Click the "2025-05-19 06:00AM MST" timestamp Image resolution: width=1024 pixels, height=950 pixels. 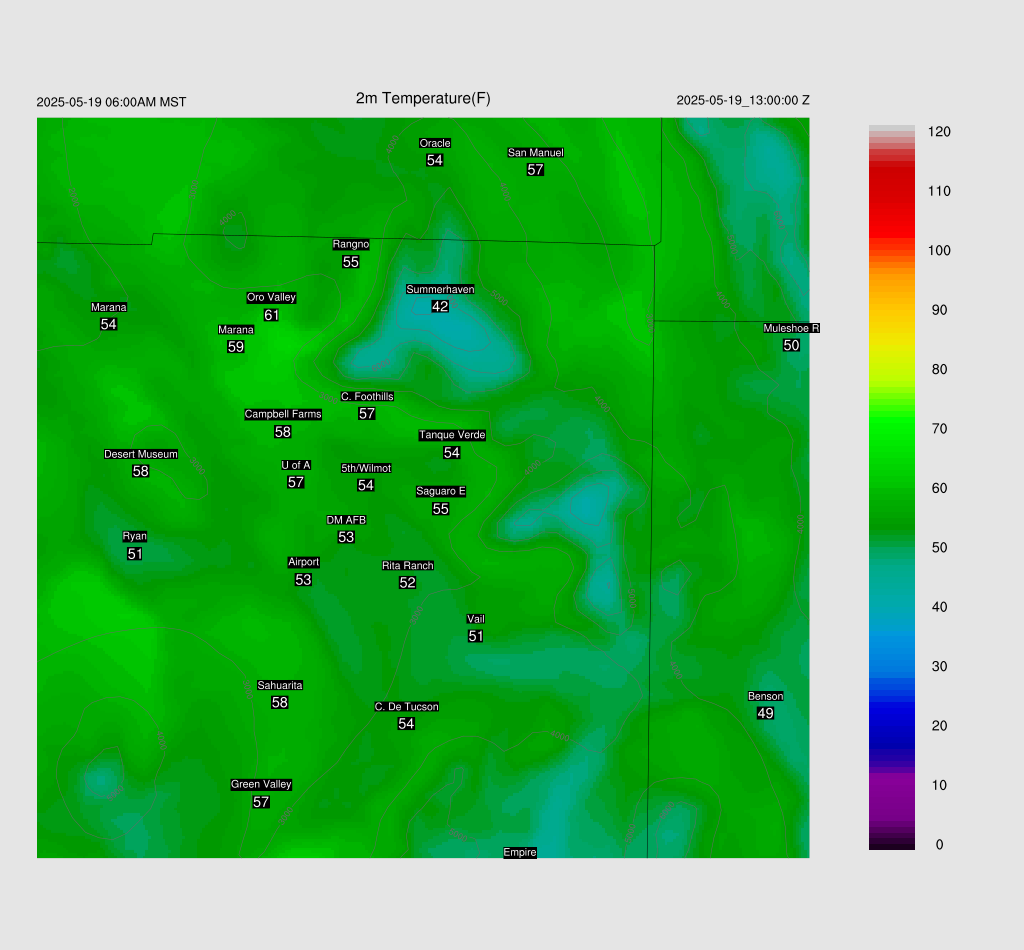click(111, 102)
